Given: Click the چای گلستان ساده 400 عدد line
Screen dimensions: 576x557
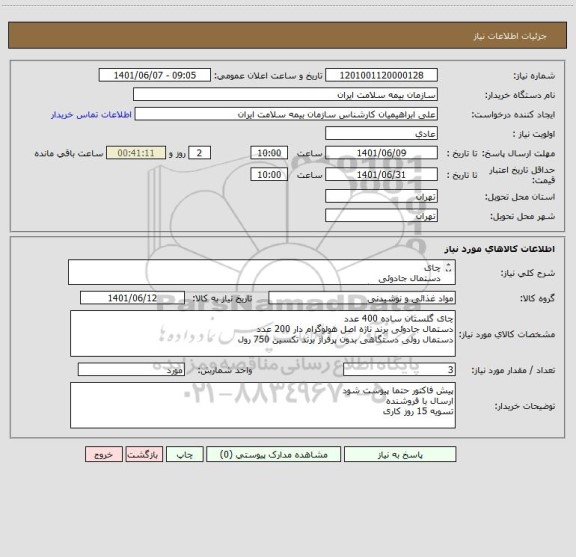Looking at the screenshot, I should (x=399, y=318).
